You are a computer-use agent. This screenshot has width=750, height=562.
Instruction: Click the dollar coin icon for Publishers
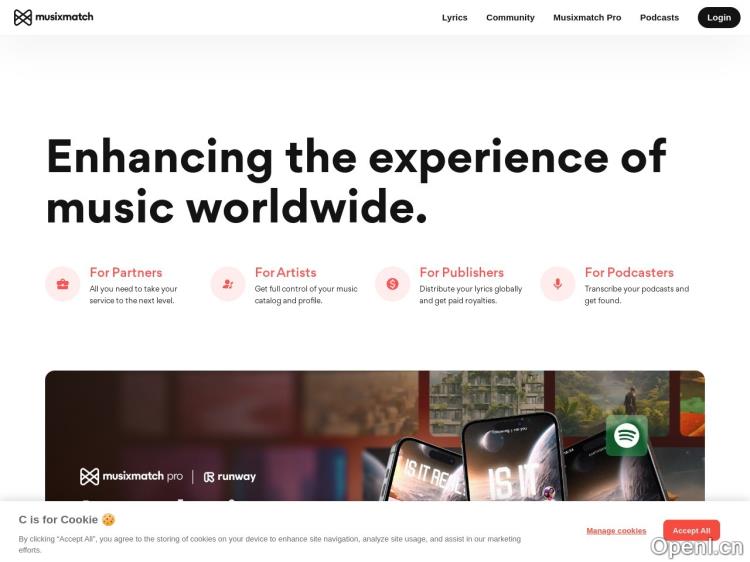click(392, 284)
